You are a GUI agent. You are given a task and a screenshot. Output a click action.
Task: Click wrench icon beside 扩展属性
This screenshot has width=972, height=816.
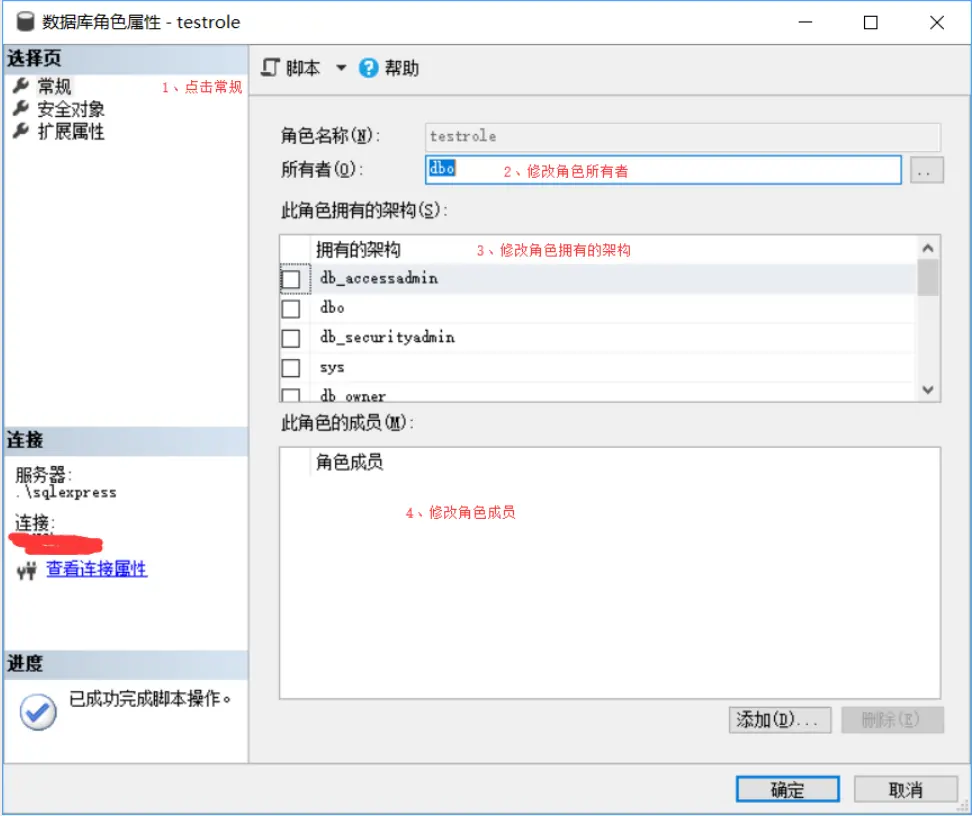[21, 131]
